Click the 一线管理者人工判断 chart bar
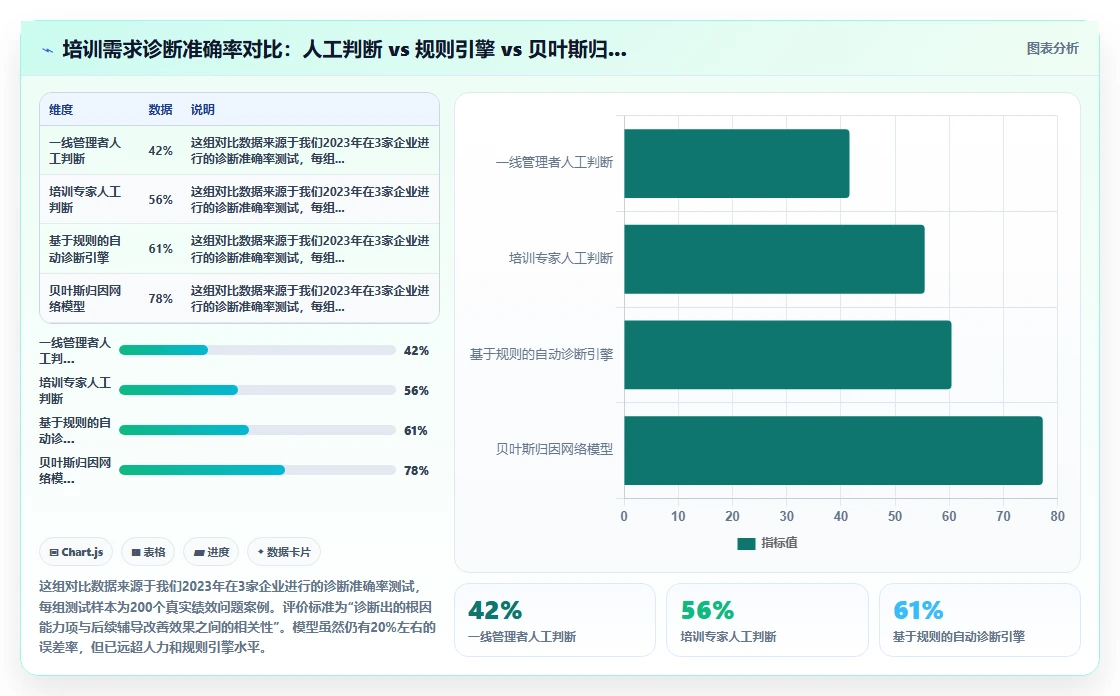This screenshot has width=1120, height=696. click(736, 163)
